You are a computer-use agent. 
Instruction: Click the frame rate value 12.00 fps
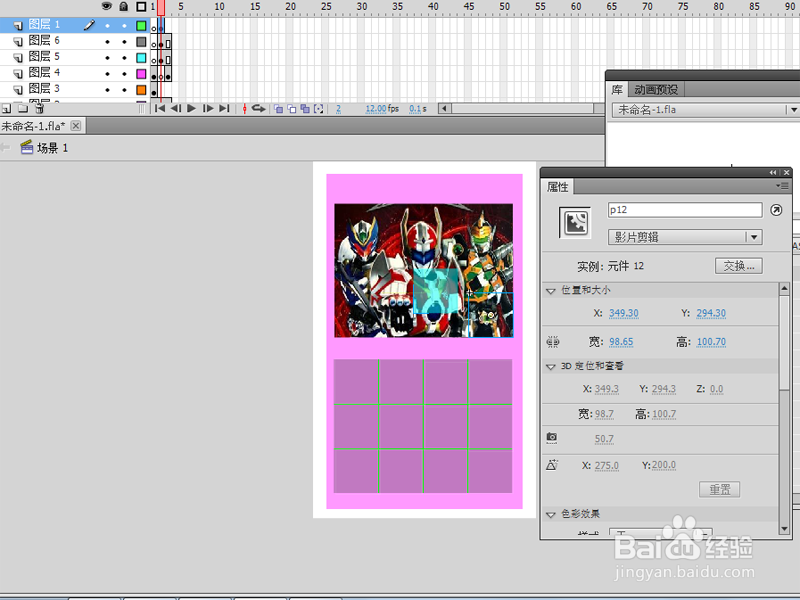[x=382, y=109]
